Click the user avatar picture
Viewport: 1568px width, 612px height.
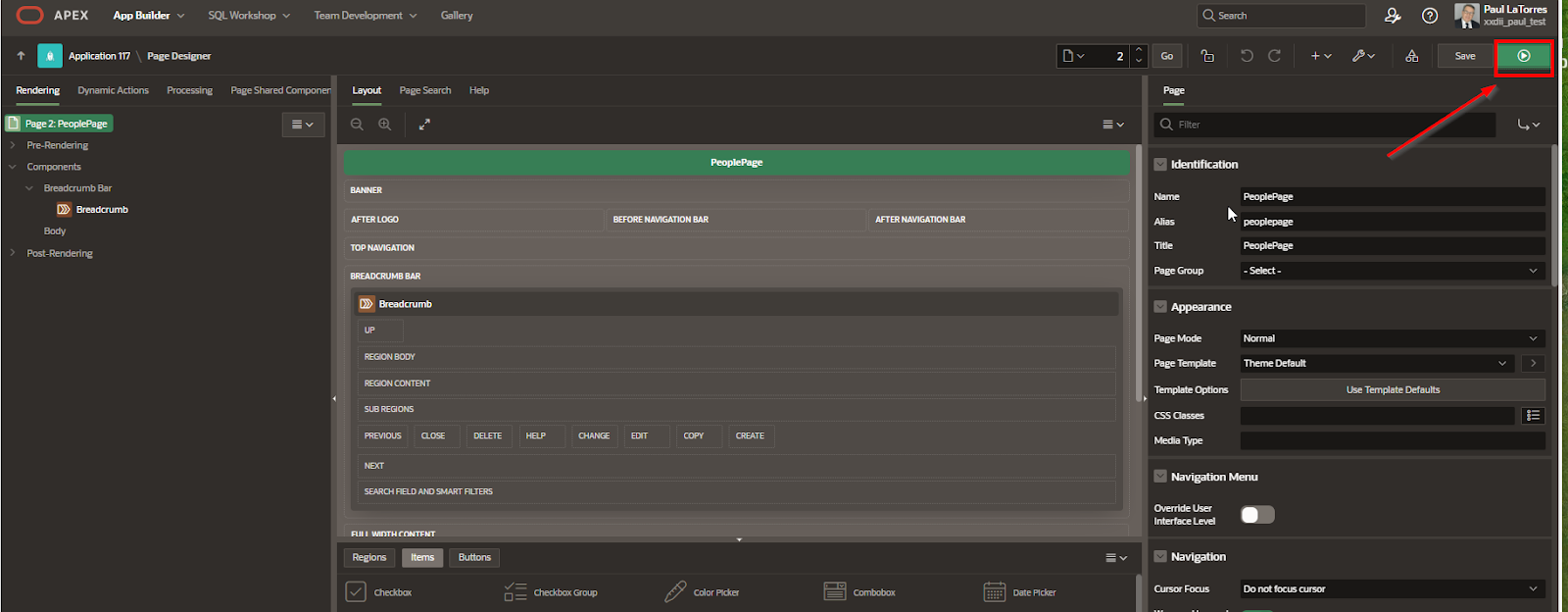(1466, 15)
